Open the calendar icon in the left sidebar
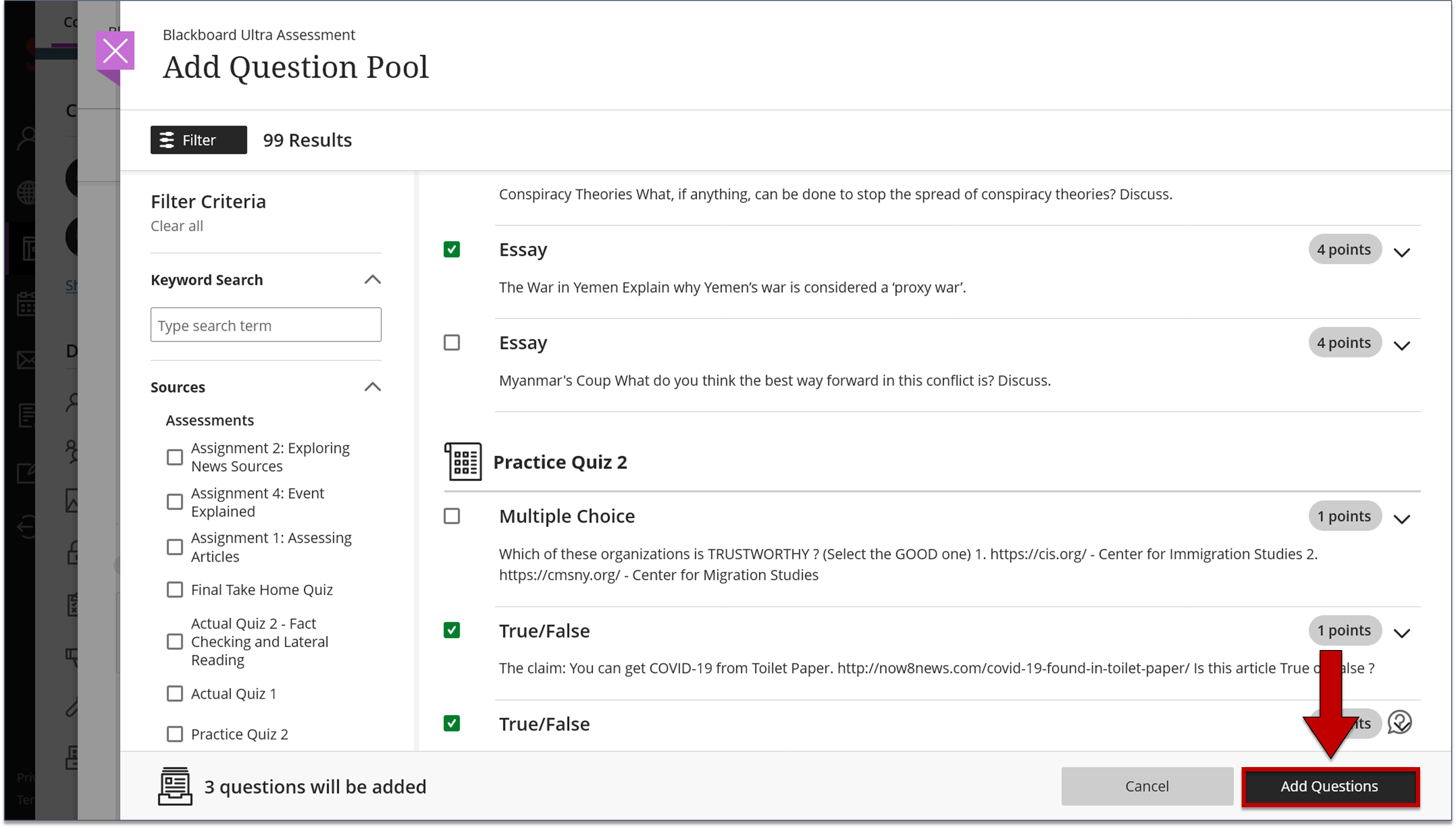 [25, 304]
